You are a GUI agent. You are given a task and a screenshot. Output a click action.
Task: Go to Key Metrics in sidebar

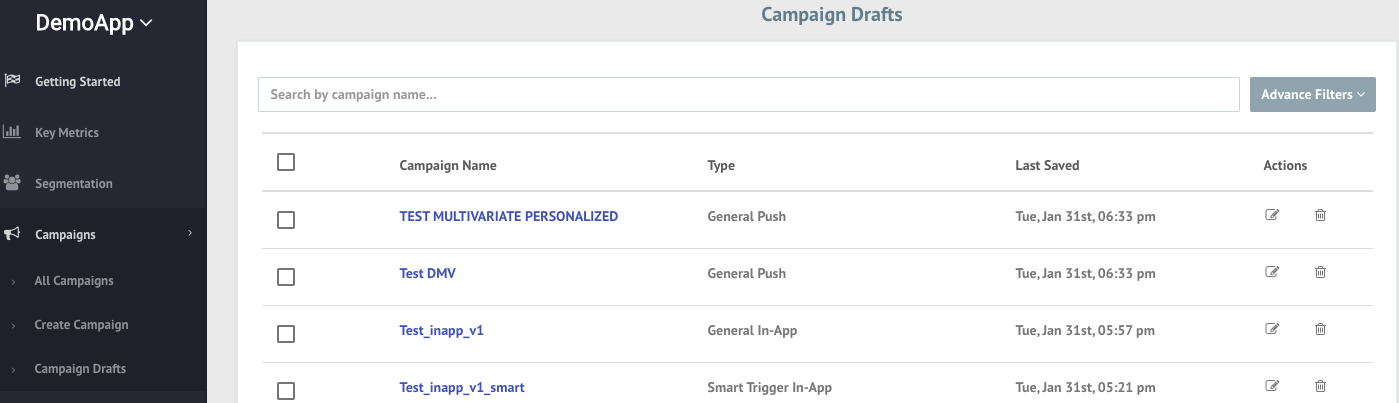point(66,132)
